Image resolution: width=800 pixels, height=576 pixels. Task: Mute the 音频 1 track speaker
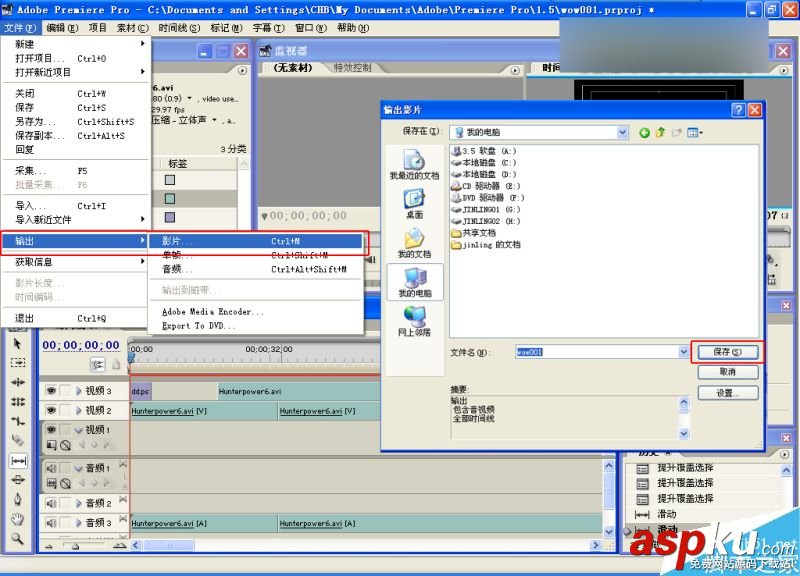tap(51, 468)
